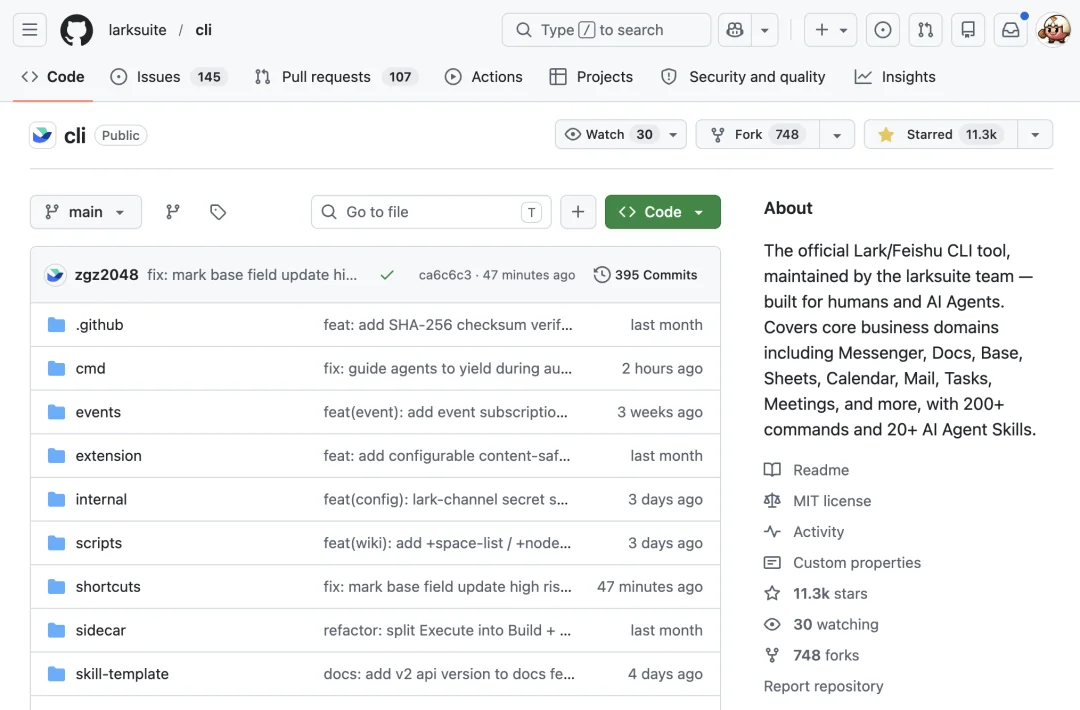View branches via the branch icon
The width and height of the screenshot is (1080, 710).
pos(173,212)
